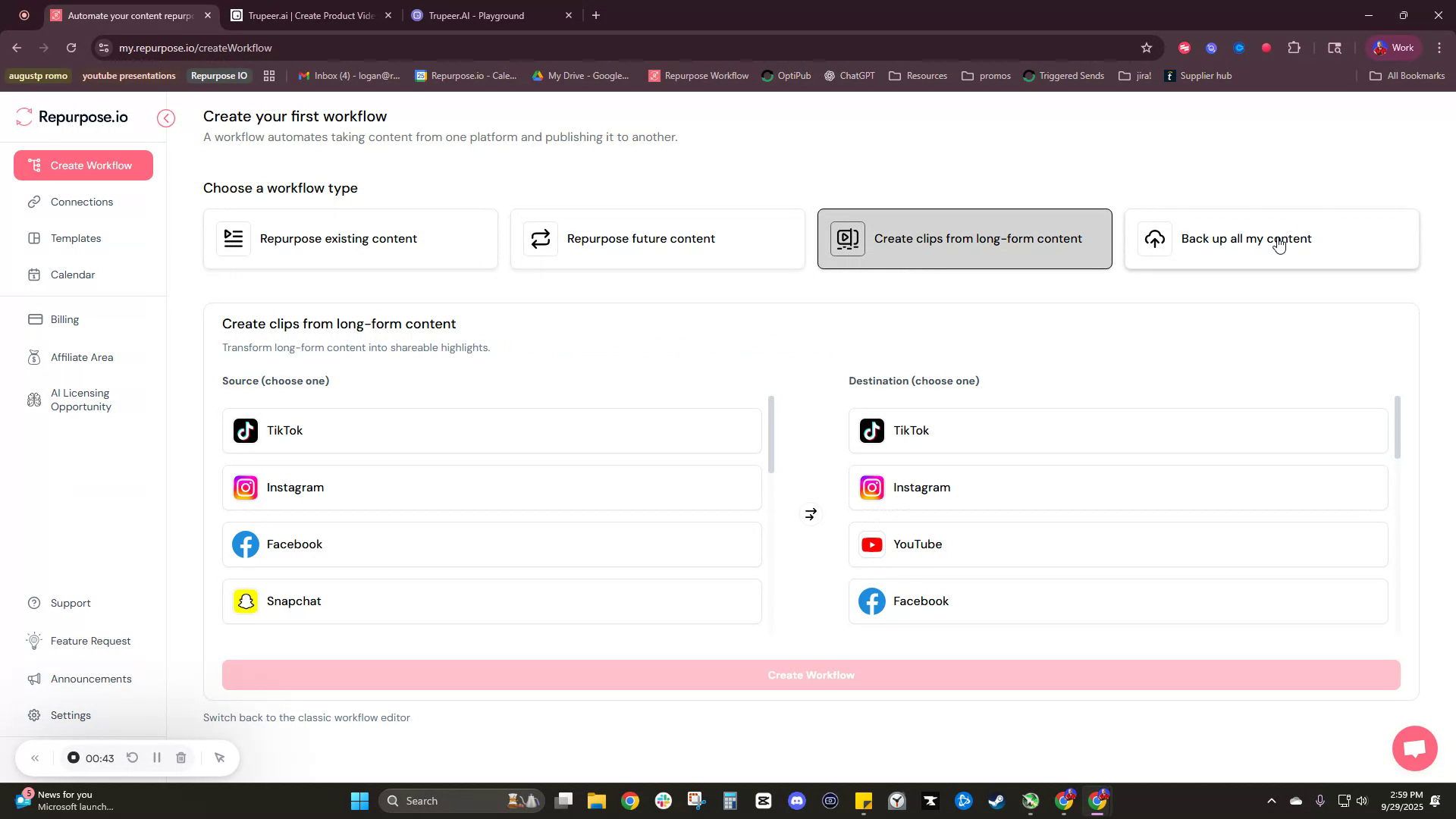Collapse the sidebar with the circular arrow

tap(166, 118)
